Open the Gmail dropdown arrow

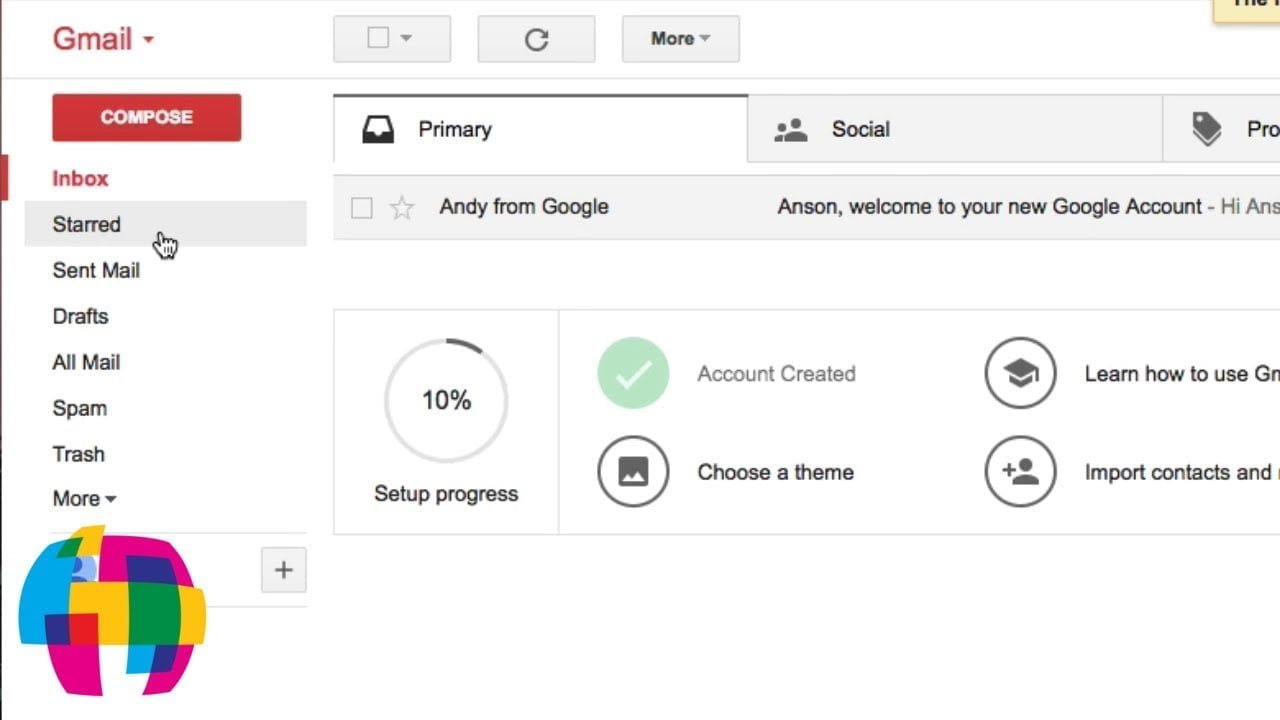(x=149, y=40)
